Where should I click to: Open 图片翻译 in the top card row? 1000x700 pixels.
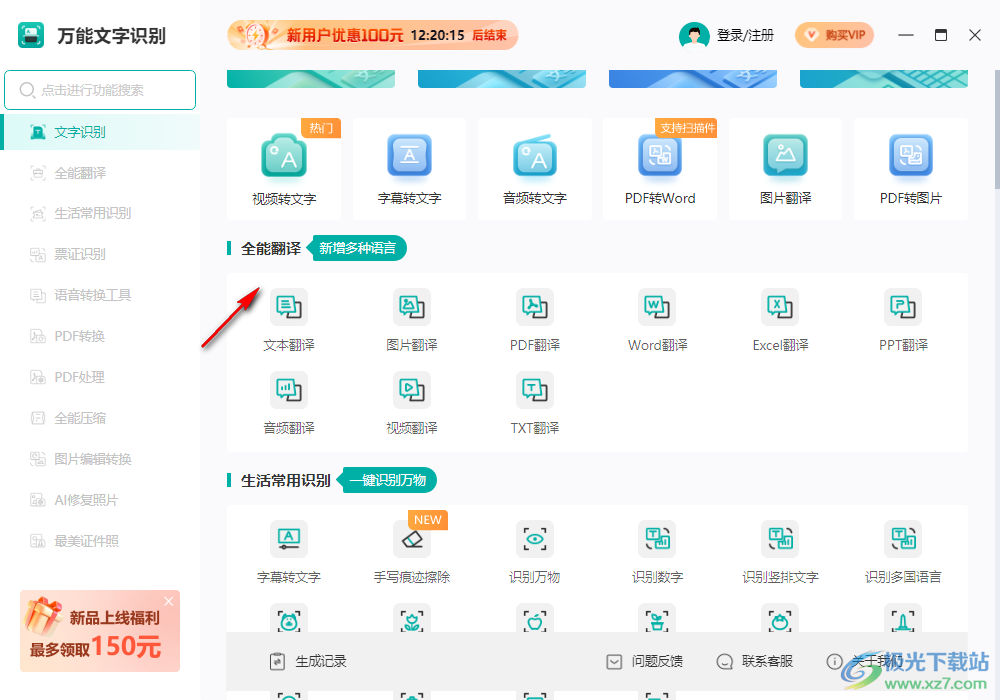pos(785,169)
